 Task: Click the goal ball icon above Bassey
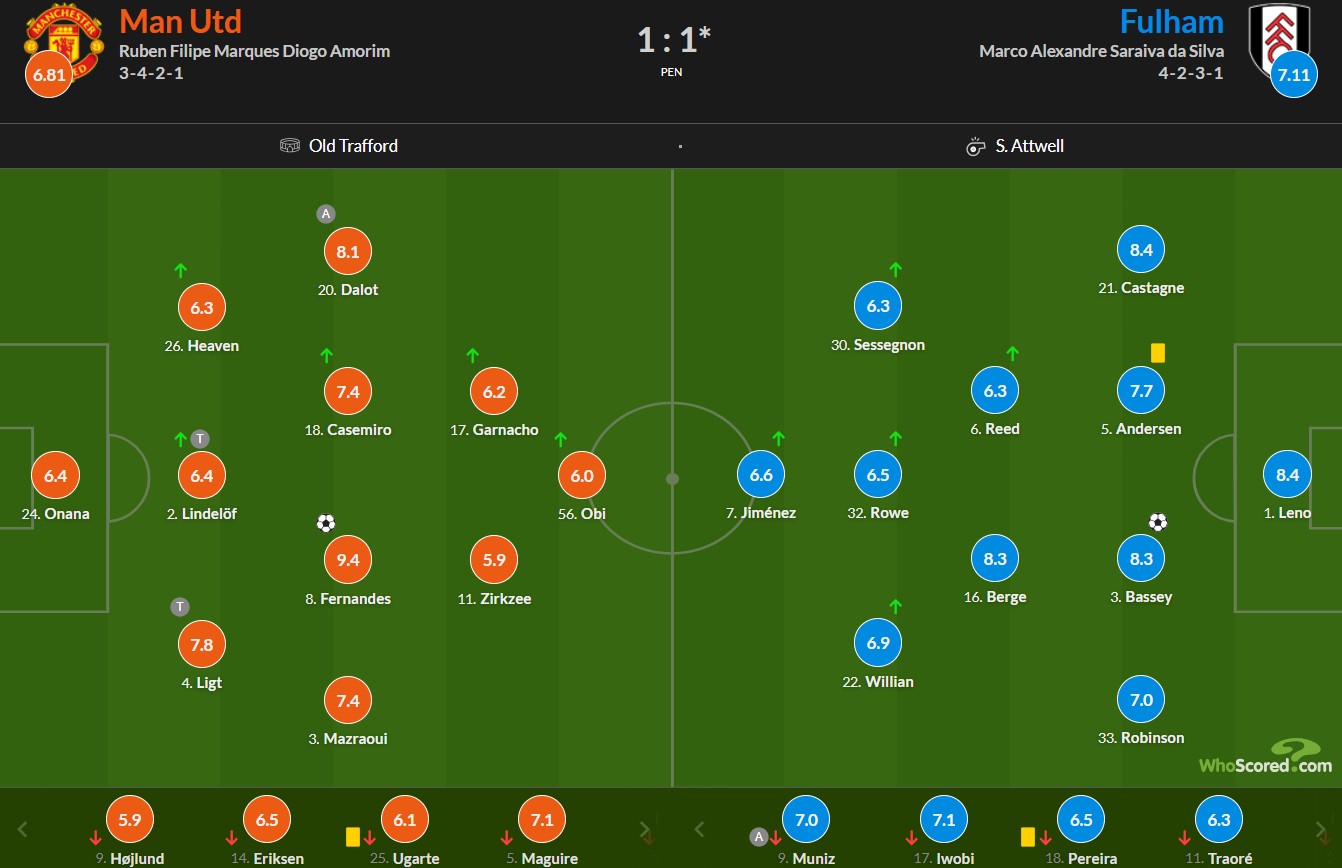1158,522
